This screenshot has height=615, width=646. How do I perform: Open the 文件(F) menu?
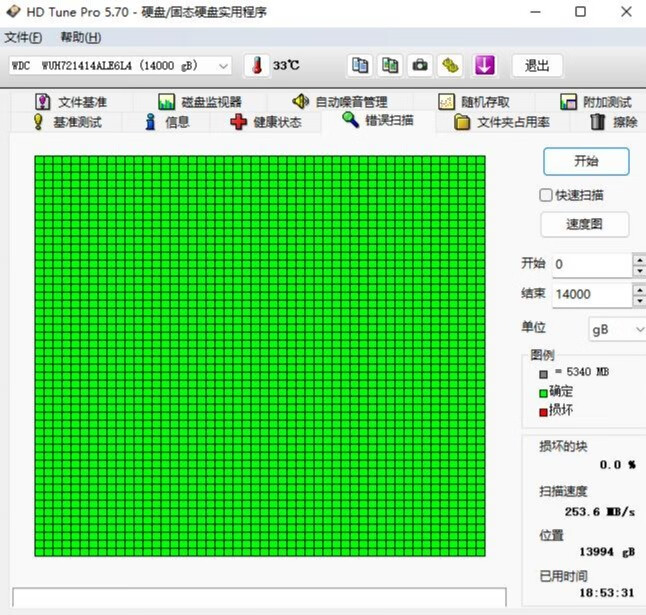click(23, 37)
